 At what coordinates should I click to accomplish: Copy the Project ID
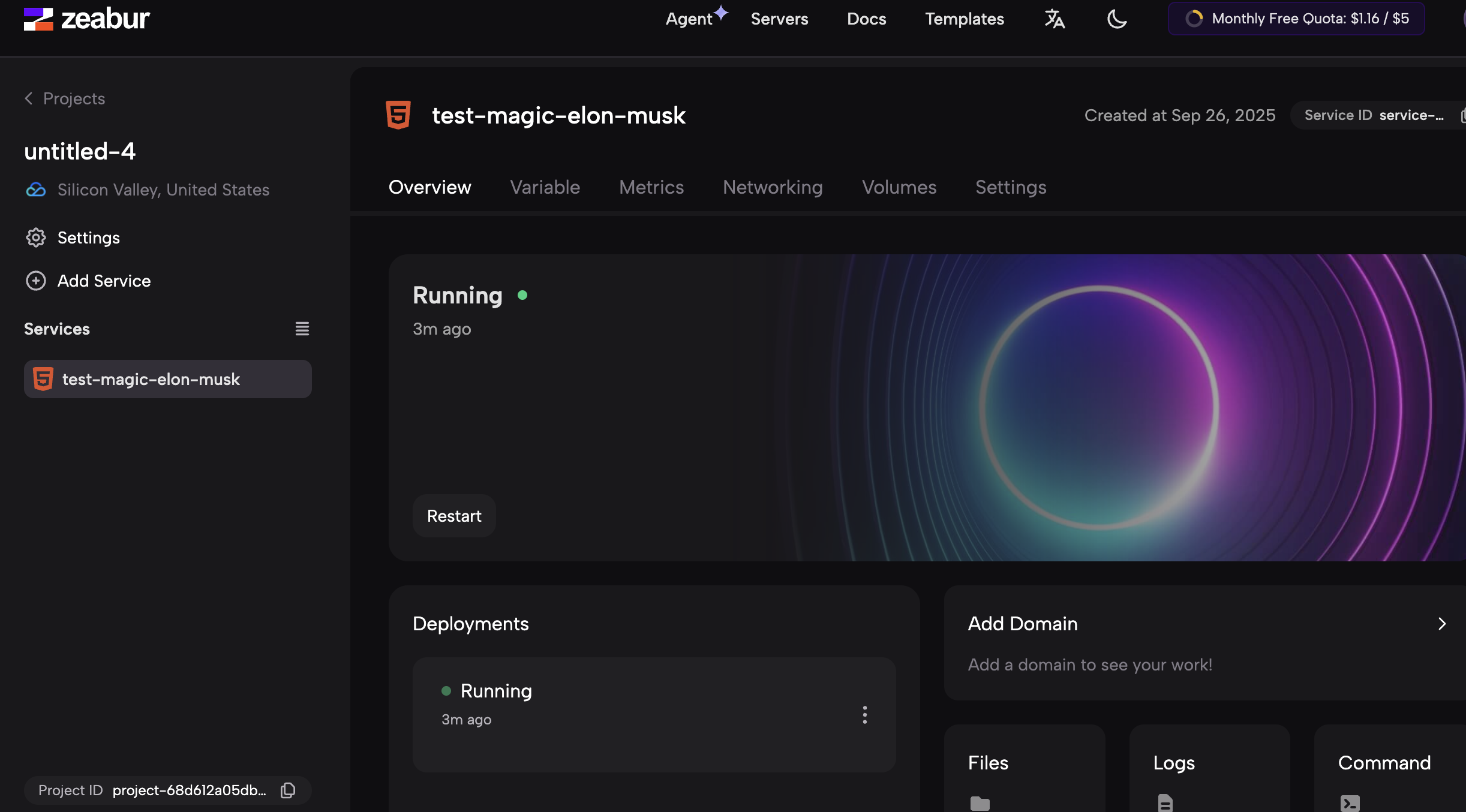pyautogui.click(x=288, y=790)
